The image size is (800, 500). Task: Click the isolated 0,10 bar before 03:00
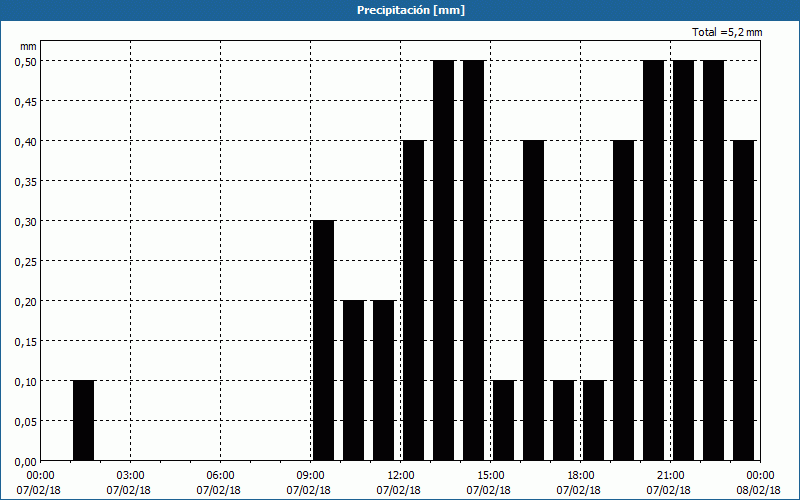point(84,420)
